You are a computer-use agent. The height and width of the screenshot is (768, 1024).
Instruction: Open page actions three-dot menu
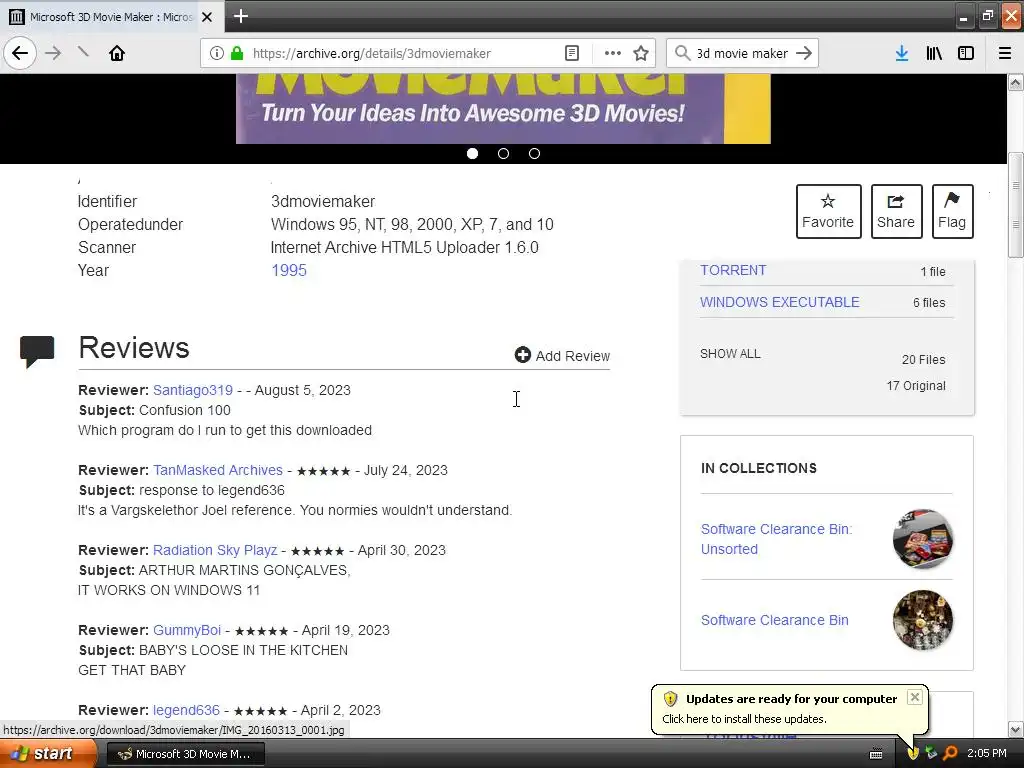[x=613, y=54]
